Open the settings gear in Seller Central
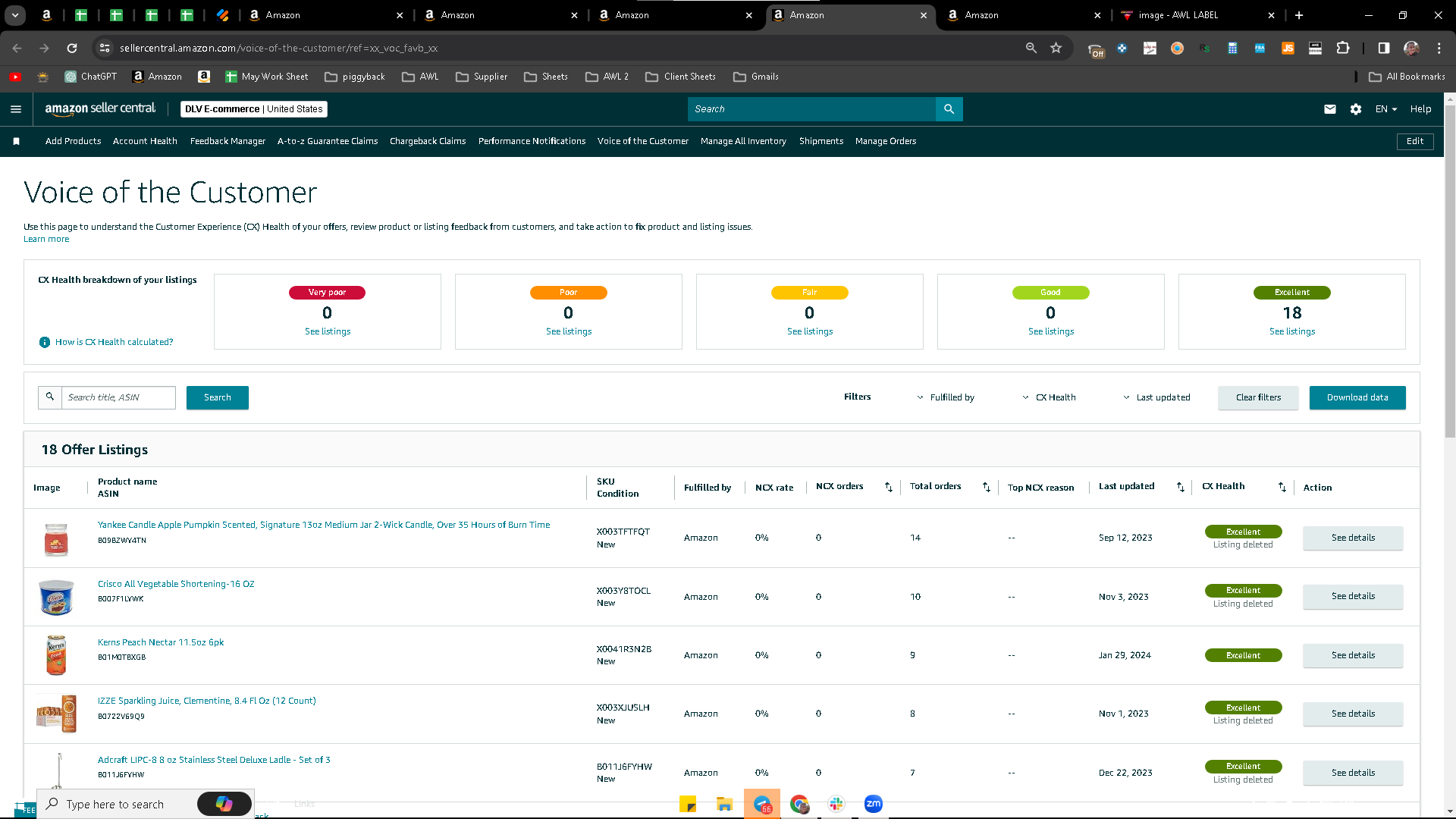The height and width of the screenshot is (819, 1456). (x=1356, y=109)
